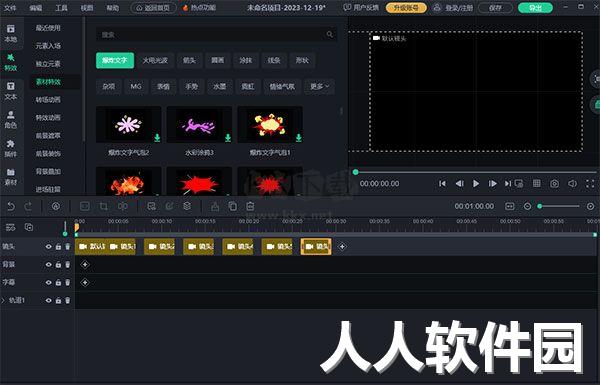Step forward one frame

[x=492, y=184]
